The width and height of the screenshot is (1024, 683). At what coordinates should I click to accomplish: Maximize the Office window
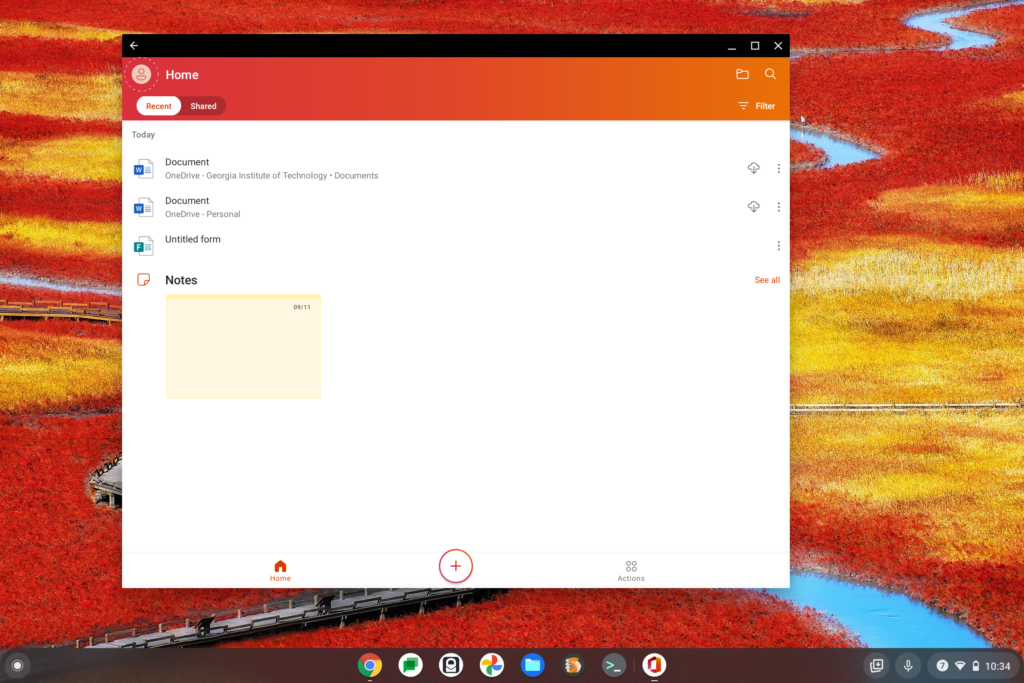[755, 46]
